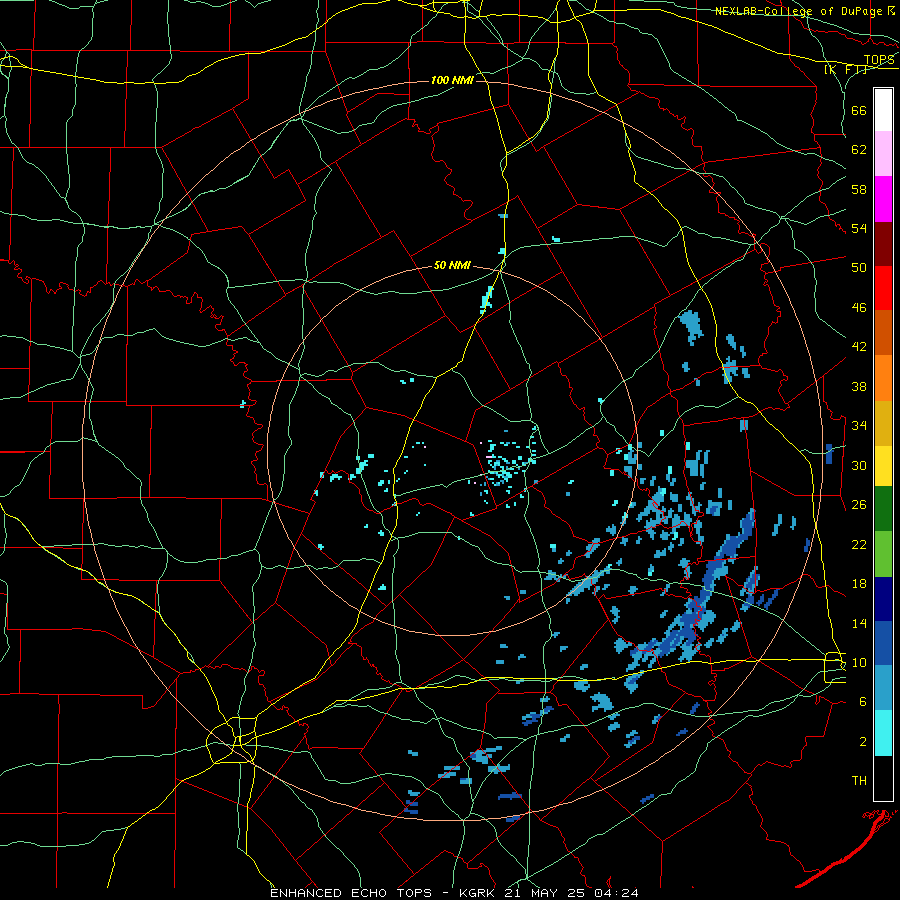Screen dimensions: 900x900
Task: Click the 6 scale value label
Action: click(863, 702)
